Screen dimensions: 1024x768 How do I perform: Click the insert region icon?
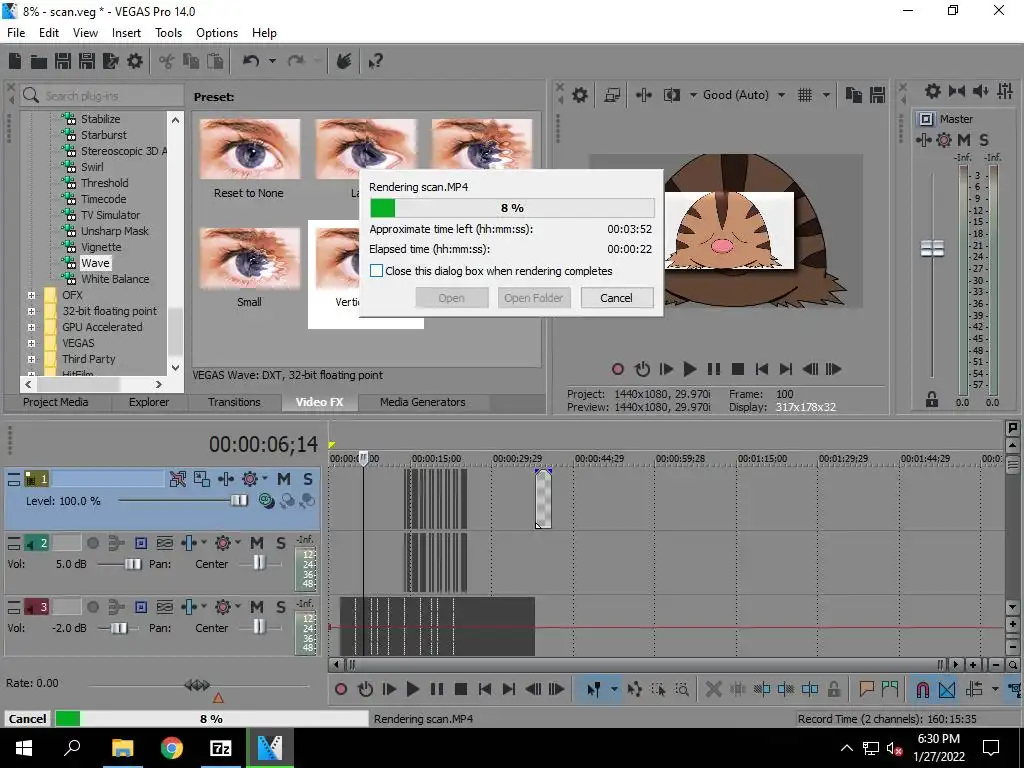[x=889, y=688]
